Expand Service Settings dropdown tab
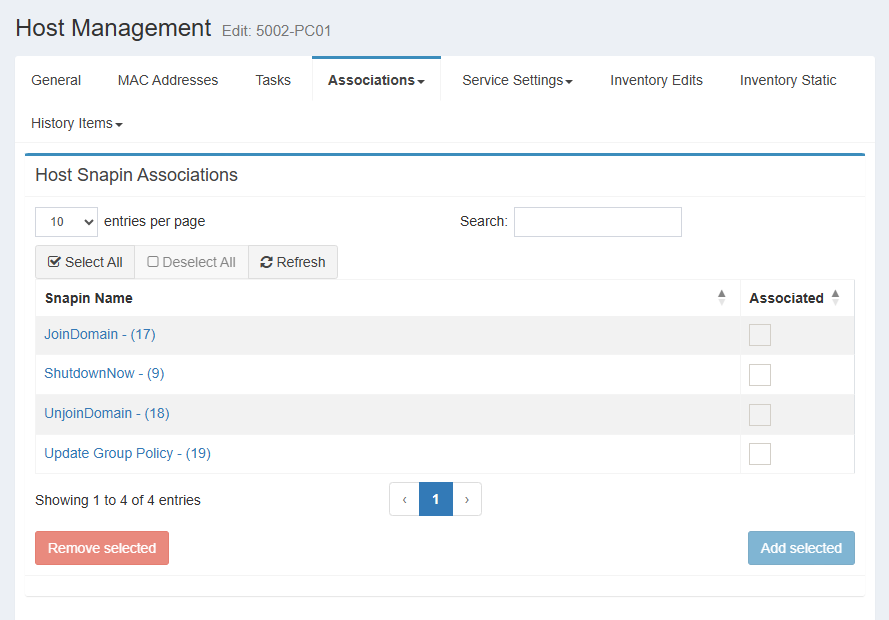 pyautogui.click(x=517, y=80)
